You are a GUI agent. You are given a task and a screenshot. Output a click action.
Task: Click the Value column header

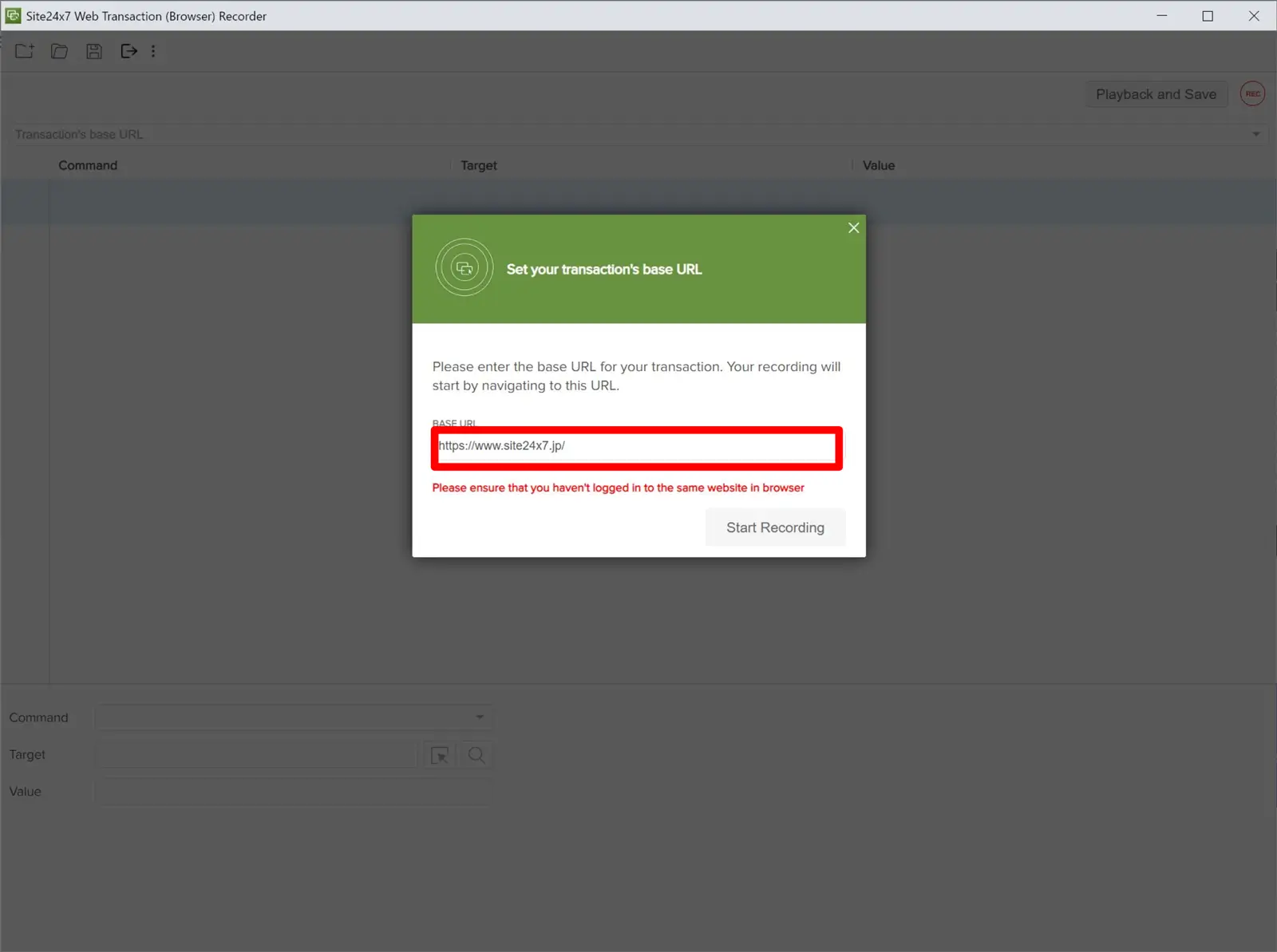tap(879, 165)
